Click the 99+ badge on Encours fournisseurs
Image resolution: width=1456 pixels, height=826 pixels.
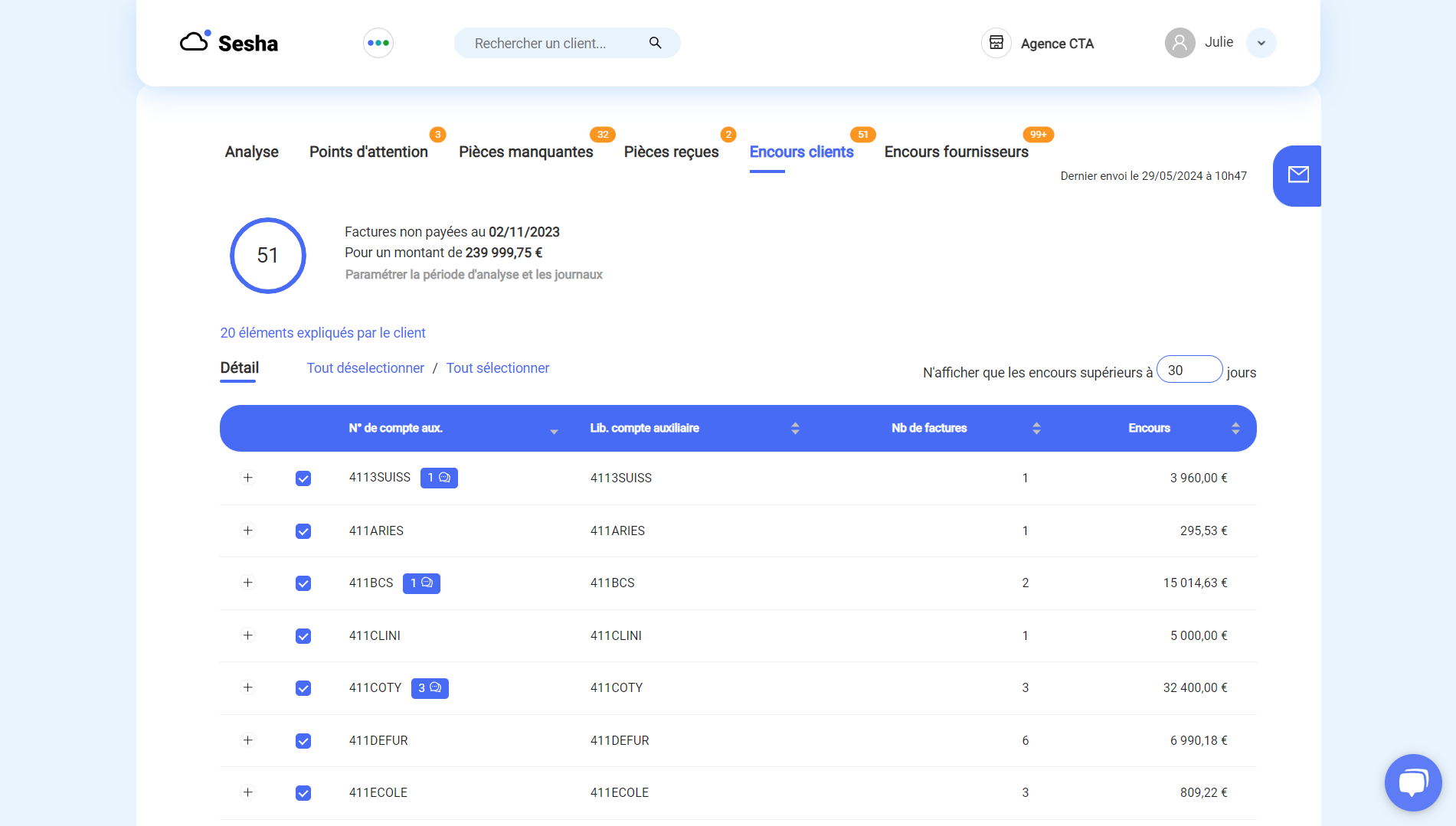[x=1039, y=134]
